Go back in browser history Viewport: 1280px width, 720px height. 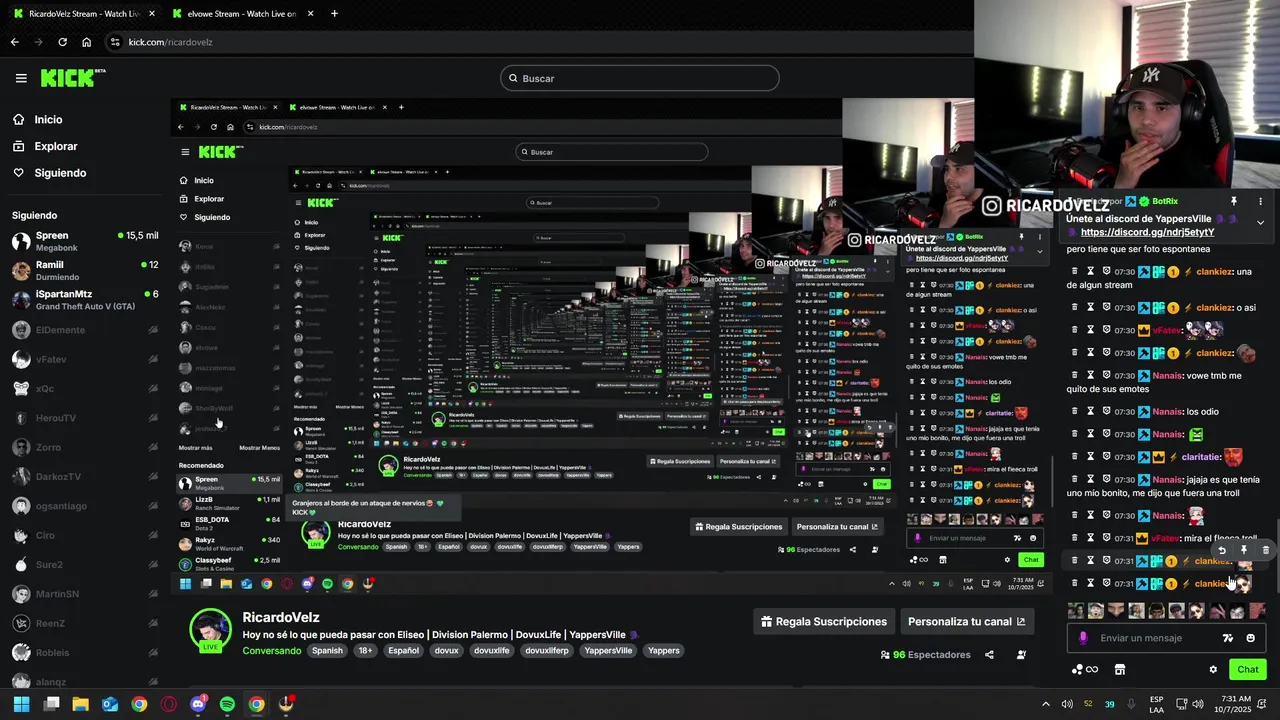coord(14,42)
